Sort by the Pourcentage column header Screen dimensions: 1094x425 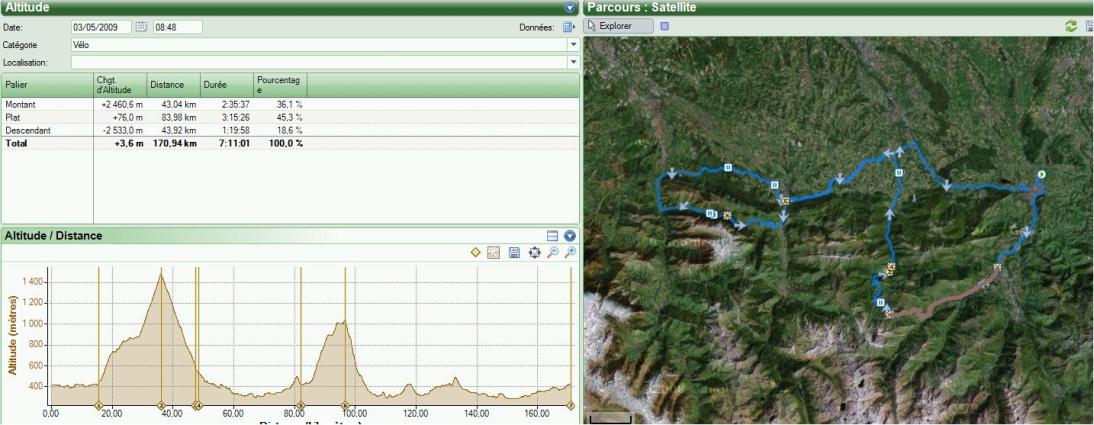280,84
